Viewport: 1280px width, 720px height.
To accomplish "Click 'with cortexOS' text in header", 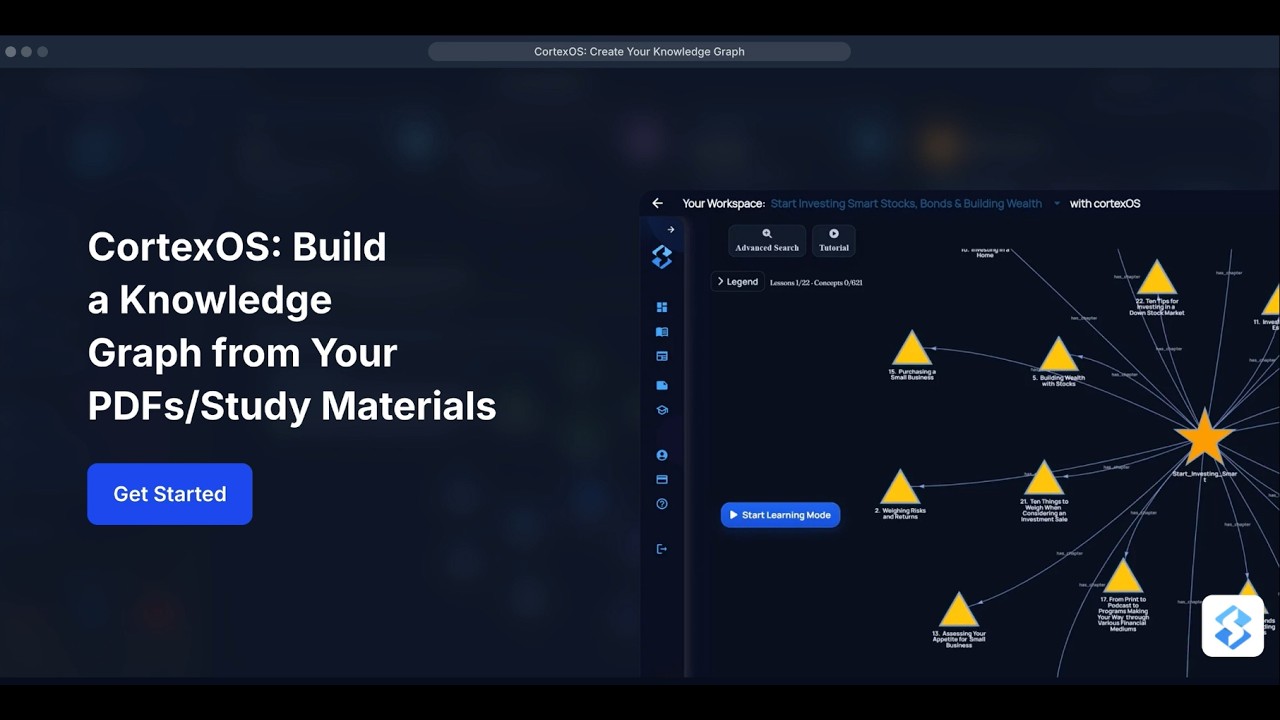I will tap(1105, 203).
